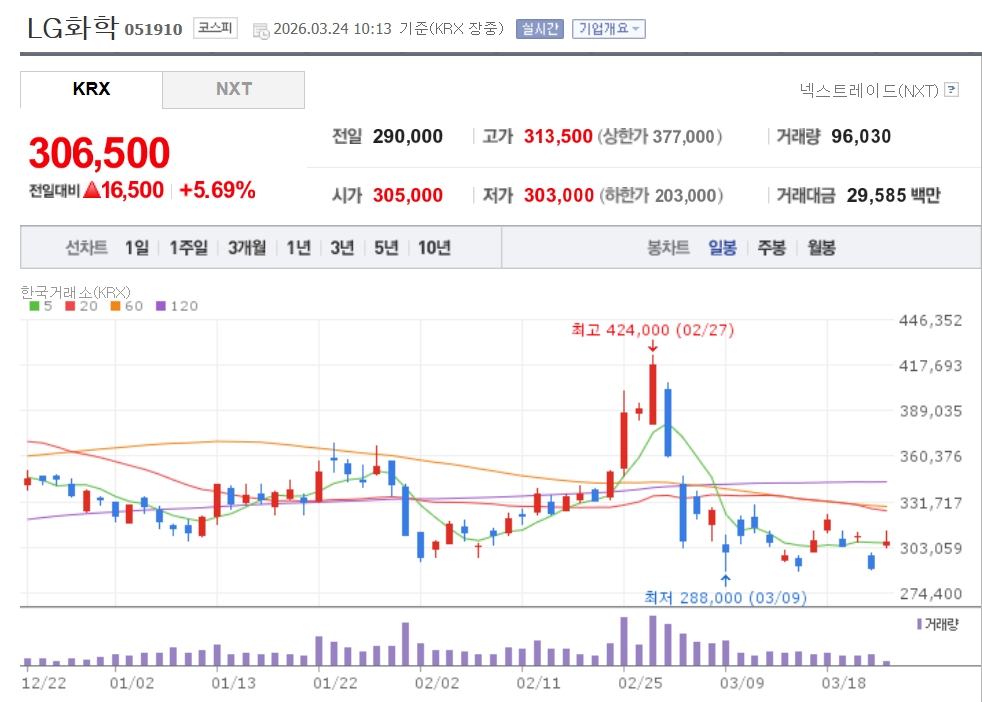
Task: Click the +5.69% change rate
Action: (217, 190)
